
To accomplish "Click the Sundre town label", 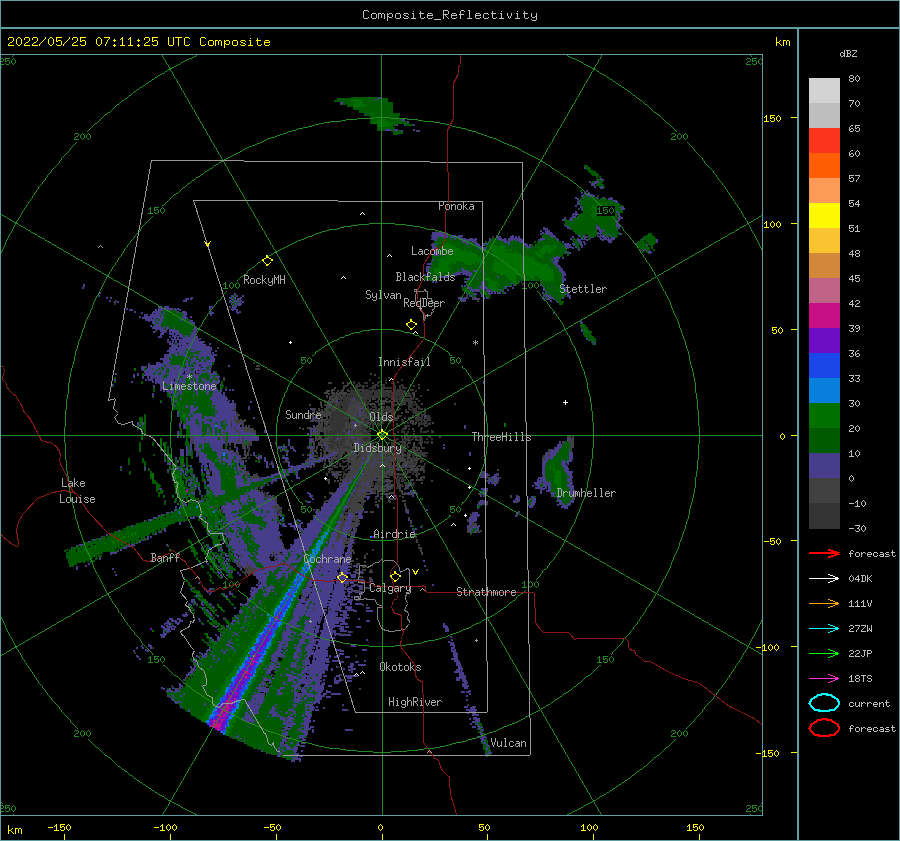I will [303, 414].
